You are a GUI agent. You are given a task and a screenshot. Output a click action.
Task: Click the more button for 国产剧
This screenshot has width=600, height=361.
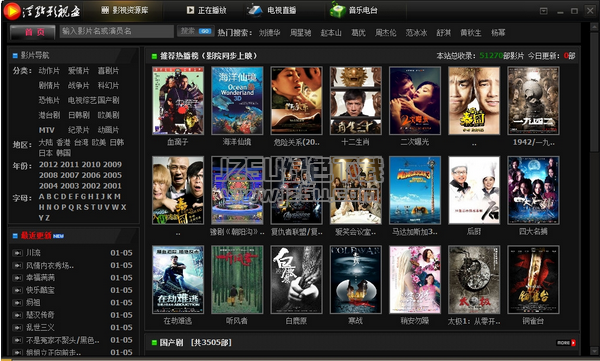click(x=566, y=343)
